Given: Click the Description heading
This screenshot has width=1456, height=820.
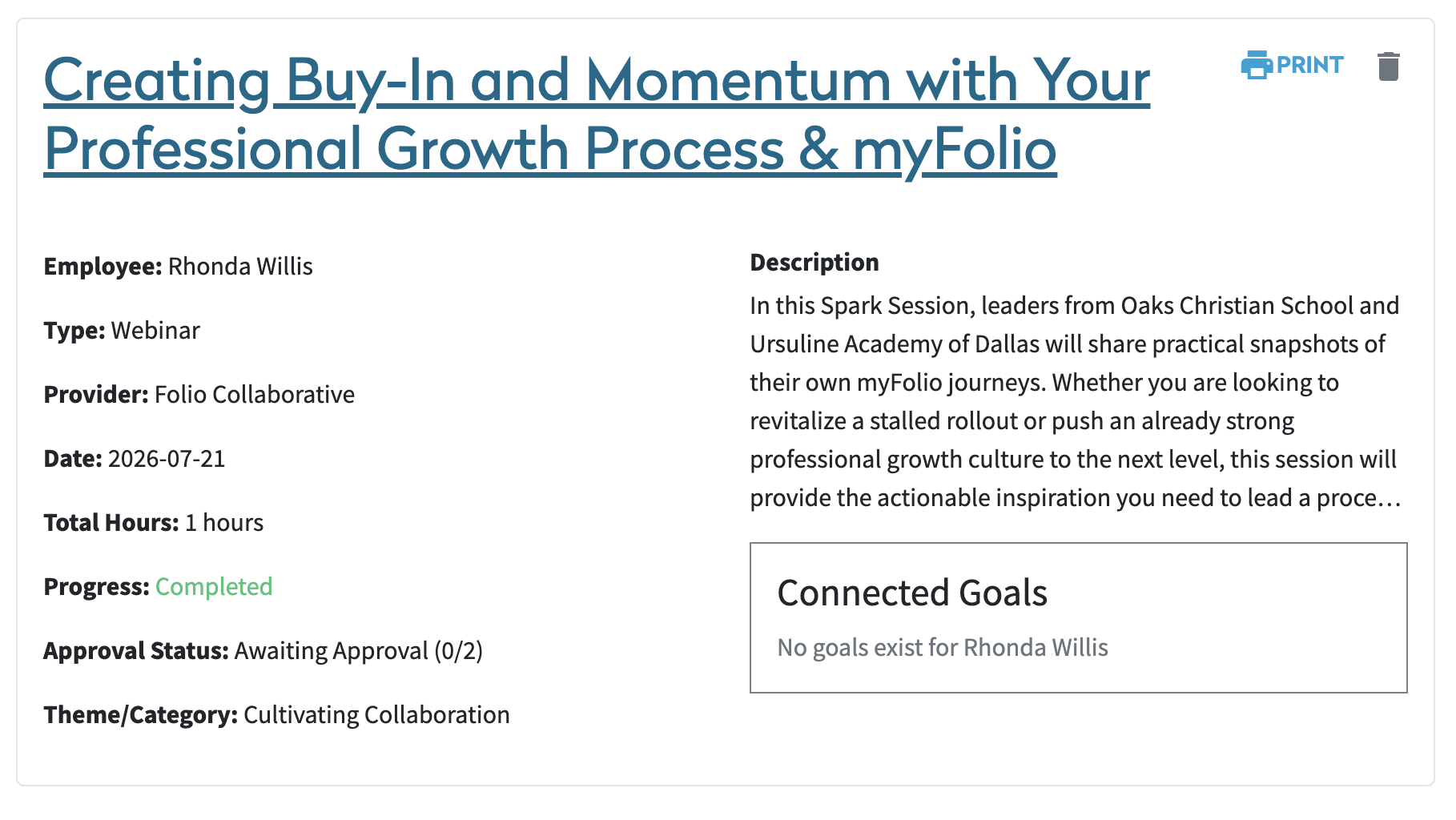Looking at the screenshot, I should click(x=814, y=262).
